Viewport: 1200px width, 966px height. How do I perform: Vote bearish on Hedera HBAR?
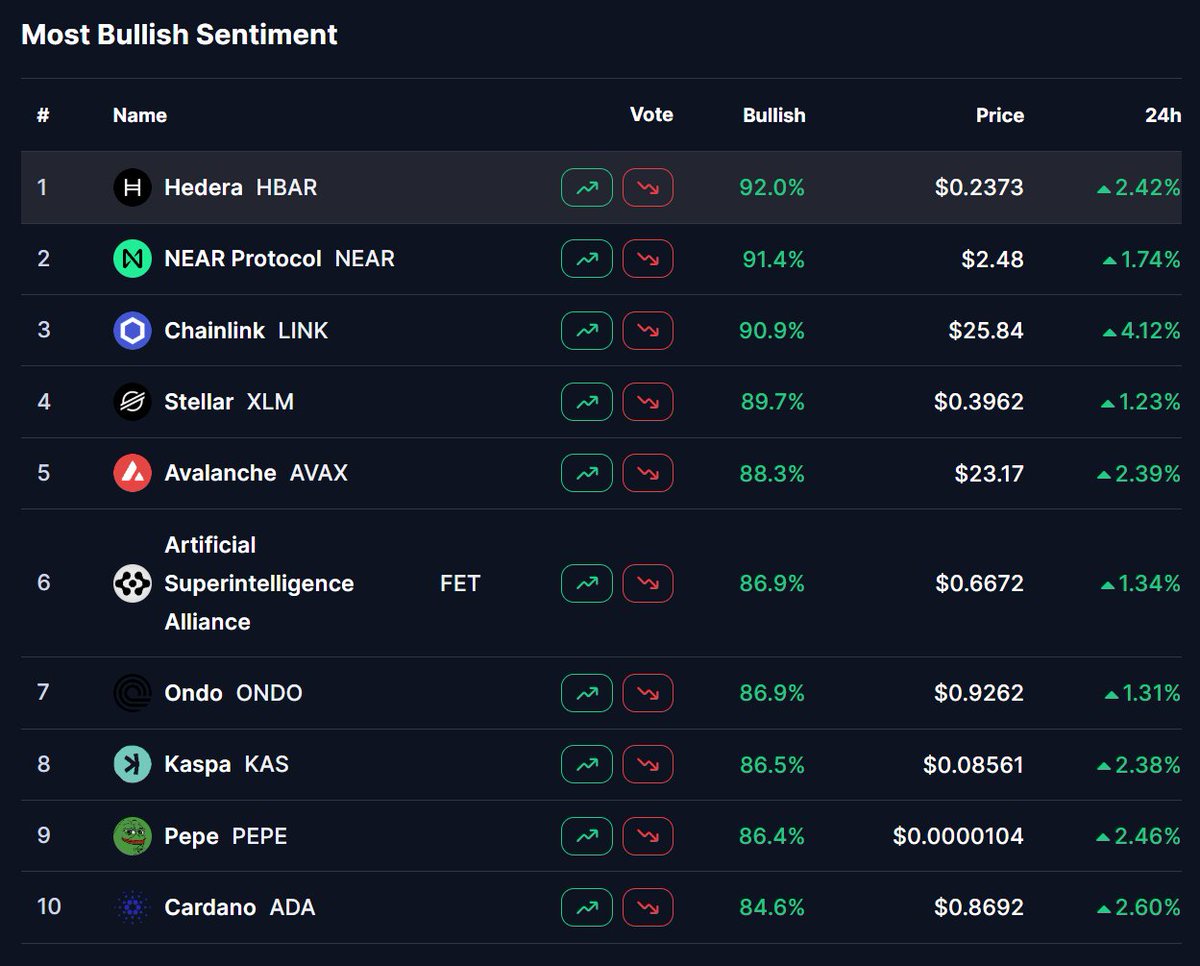coord(648,187)
